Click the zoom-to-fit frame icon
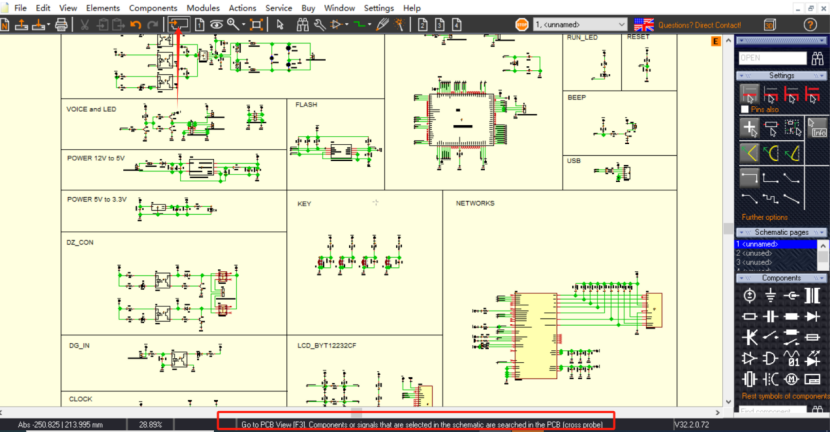830x432 pixels. point(256,24)
